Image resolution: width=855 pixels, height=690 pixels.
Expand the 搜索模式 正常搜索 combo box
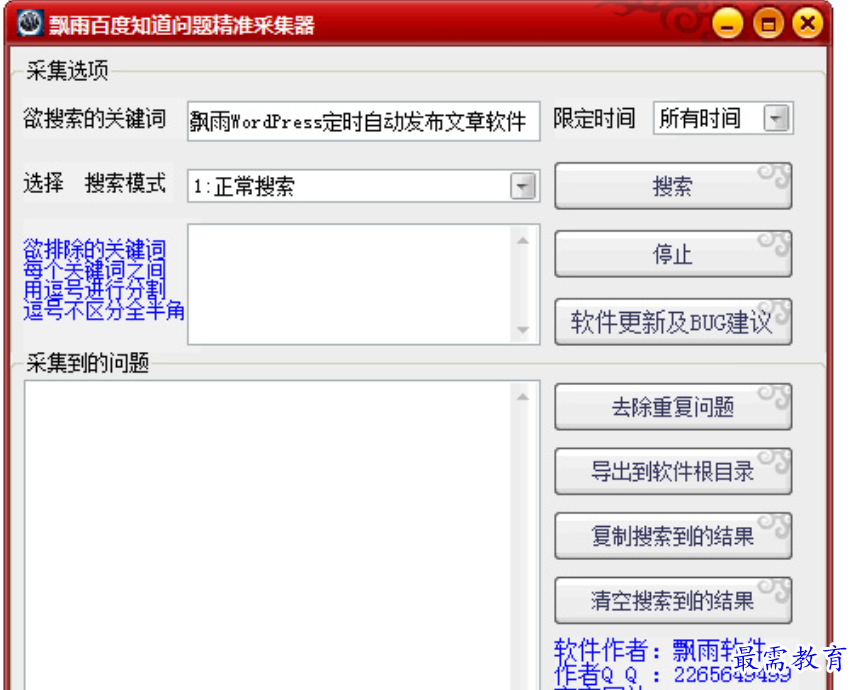coord(523,187)
